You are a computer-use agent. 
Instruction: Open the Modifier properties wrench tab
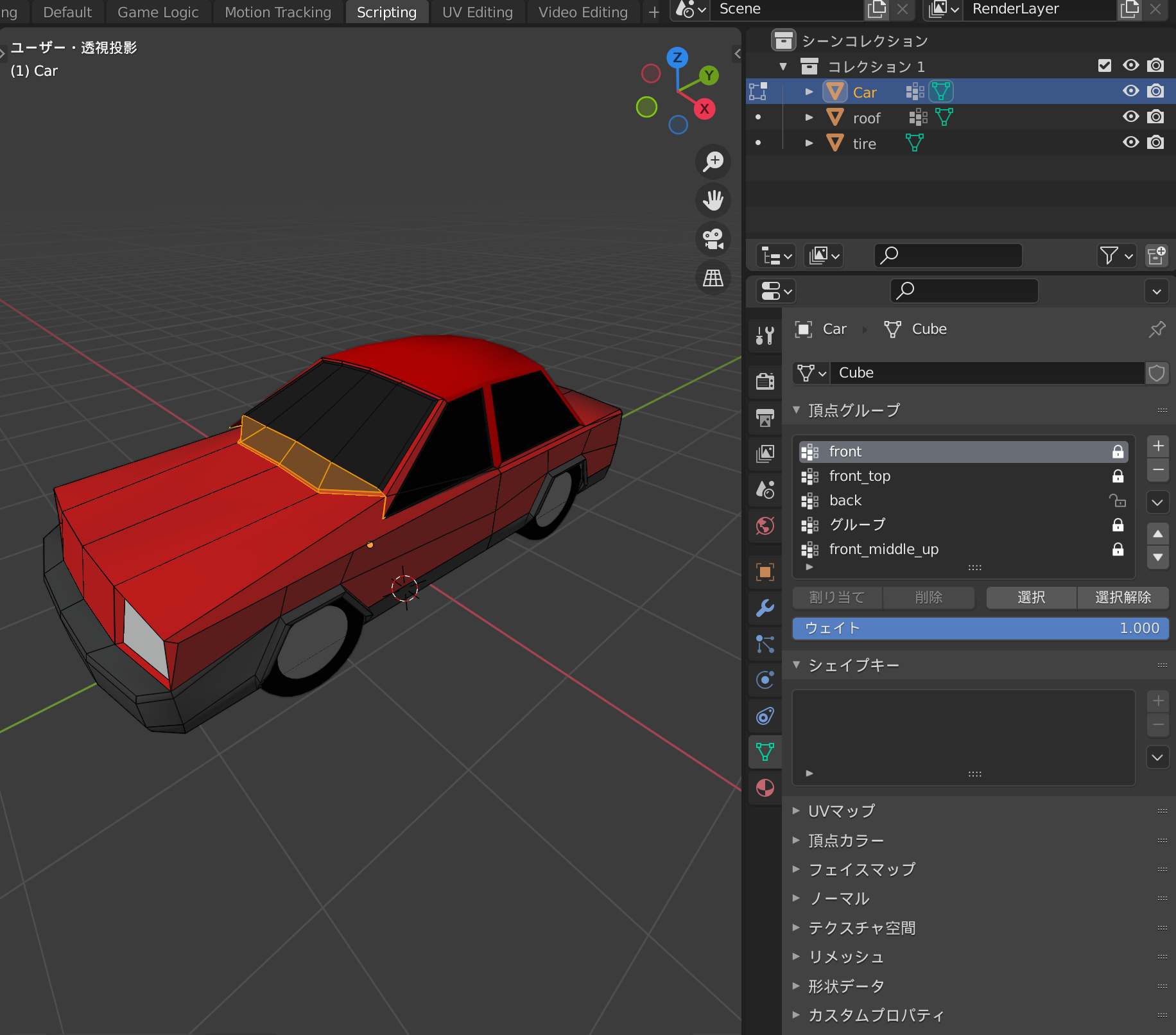(765, 608)
